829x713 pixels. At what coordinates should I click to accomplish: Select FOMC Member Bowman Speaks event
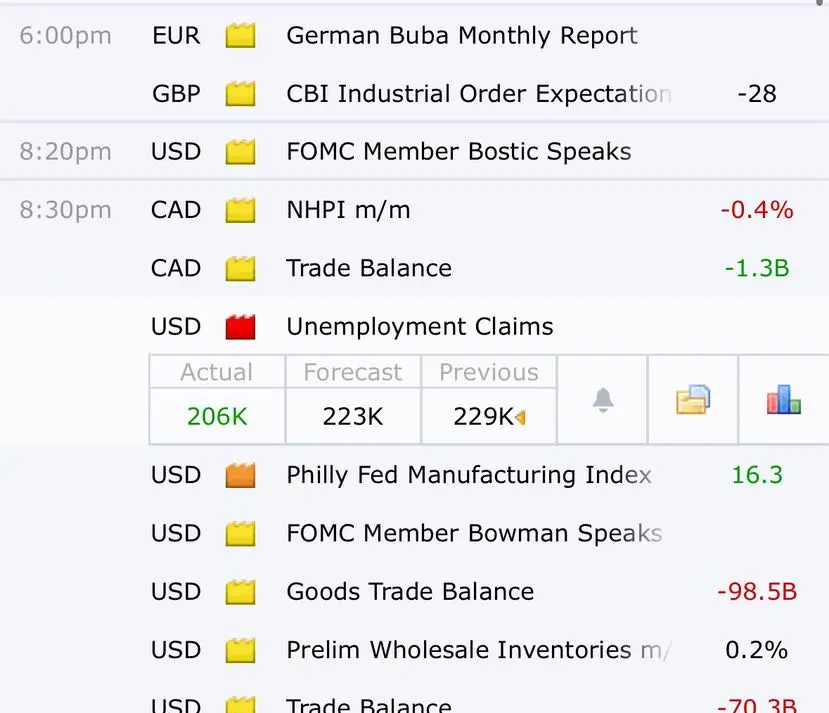pyautogui.click(x=473, y=534)
